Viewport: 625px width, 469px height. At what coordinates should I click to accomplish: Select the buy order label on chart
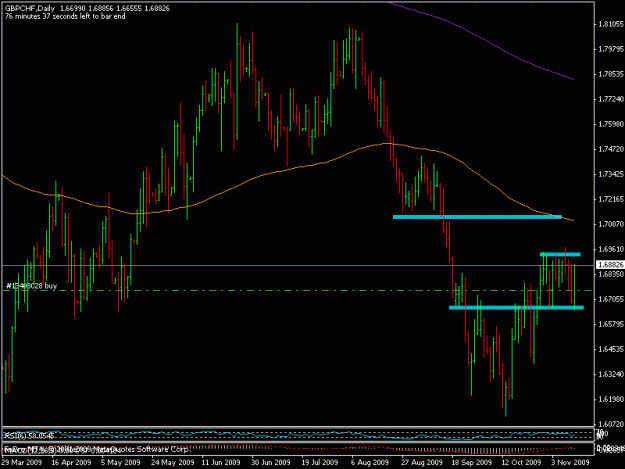click(31, 286)
